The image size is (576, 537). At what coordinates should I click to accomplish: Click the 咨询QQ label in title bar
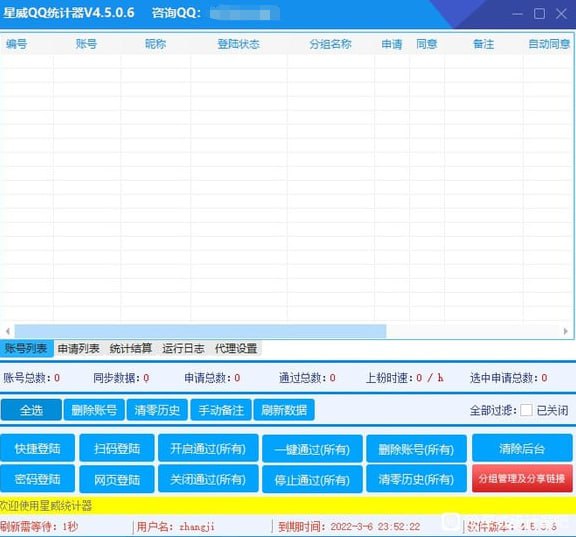176,13
